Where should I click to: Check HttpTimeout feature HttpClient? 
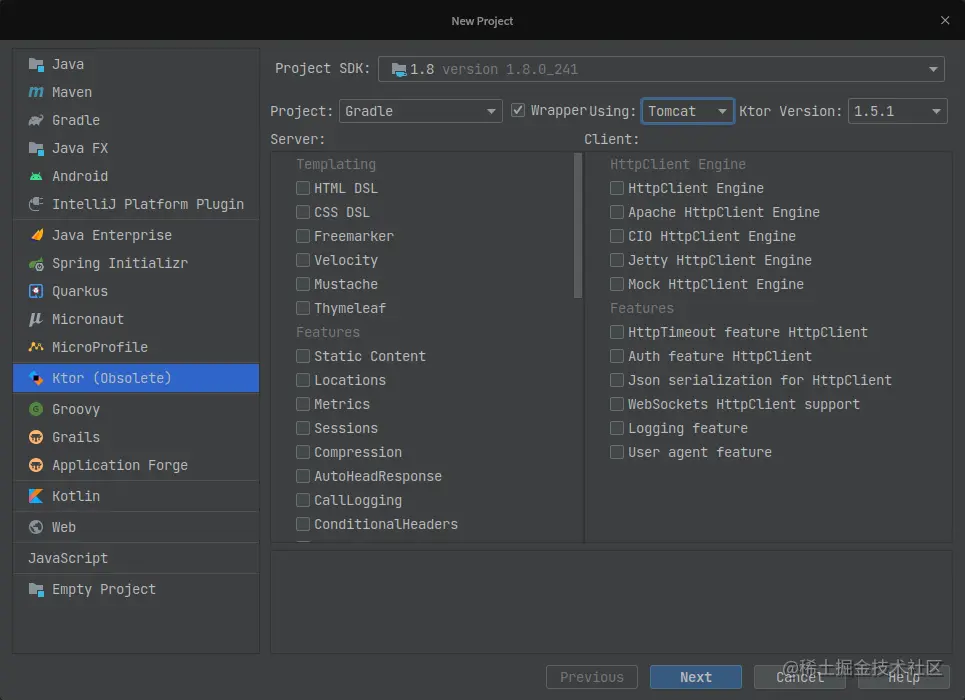tap(617, 332)
